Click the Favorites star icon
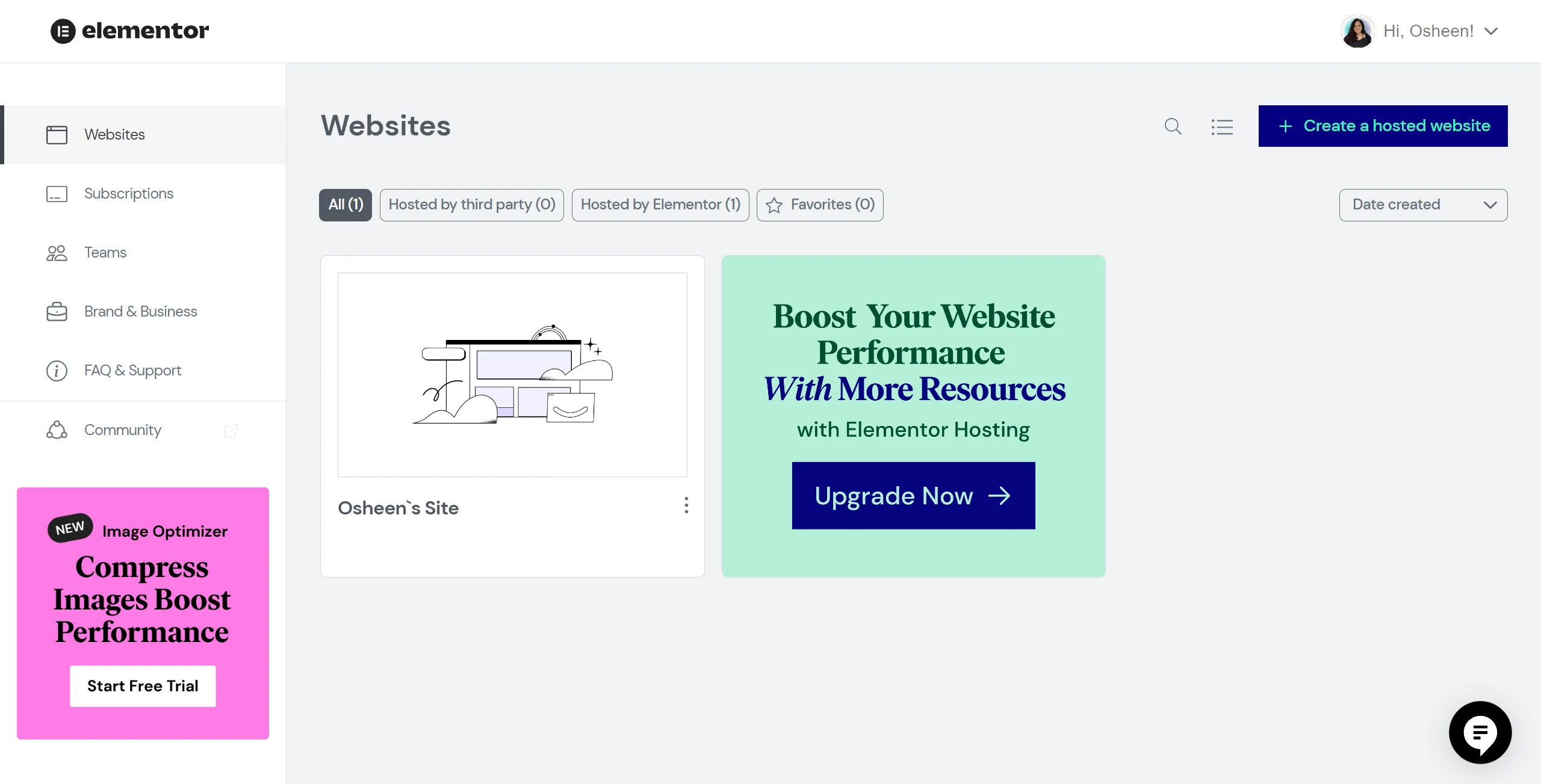 (774, 206)
